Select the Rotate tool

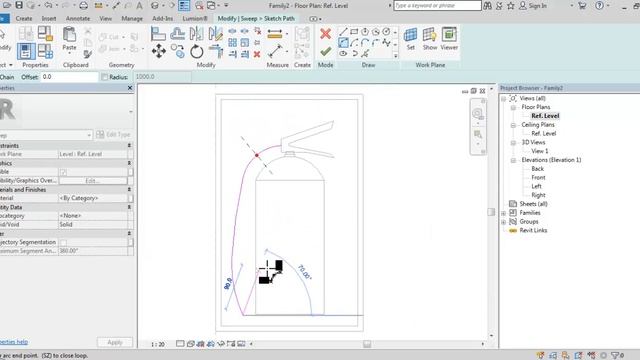pyautogui.click(x=196, y=51)
